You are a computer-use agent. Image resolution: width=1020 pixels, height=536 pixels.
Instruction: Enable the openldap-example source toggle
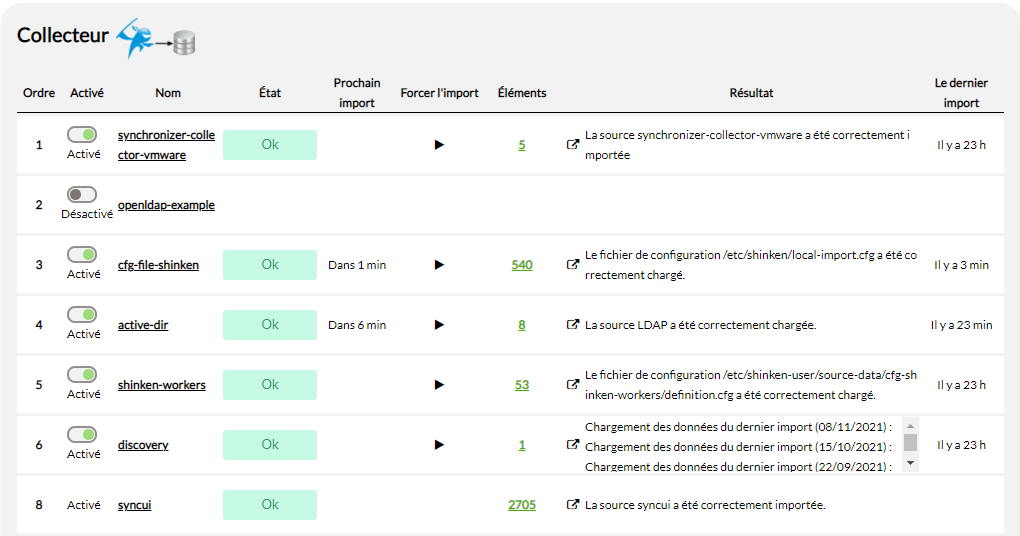click(82, 194)
